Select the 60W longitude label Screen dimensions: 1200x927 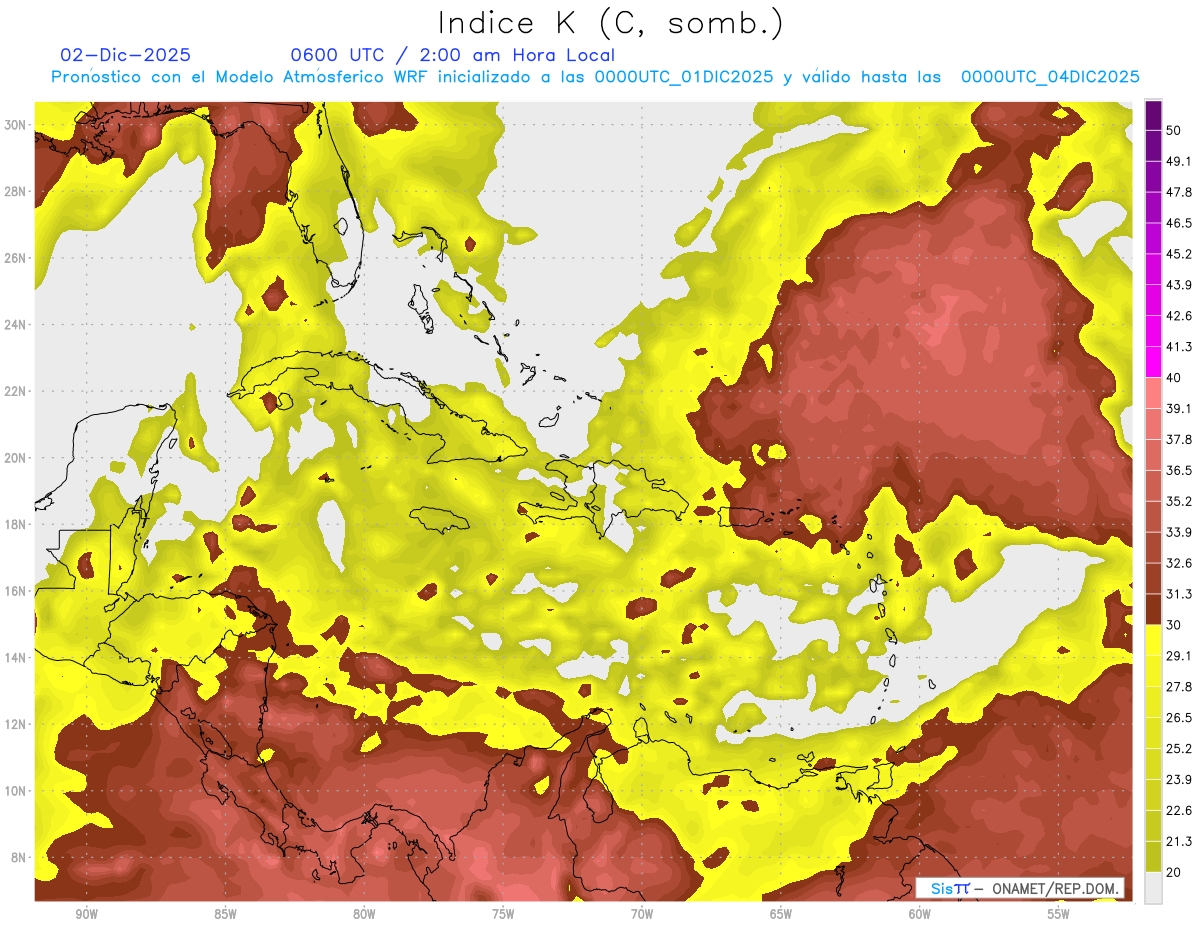point(920,914)
